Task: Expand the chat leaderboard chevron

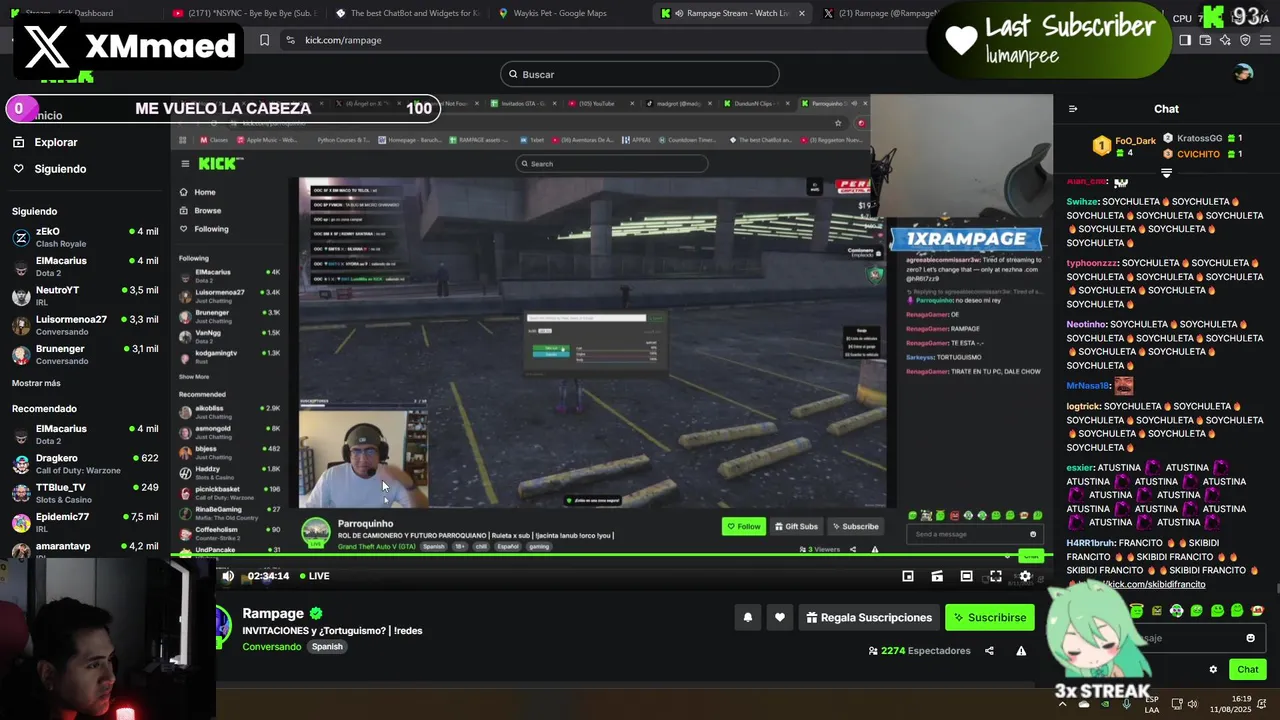Action: click(x=1166, y=173)
